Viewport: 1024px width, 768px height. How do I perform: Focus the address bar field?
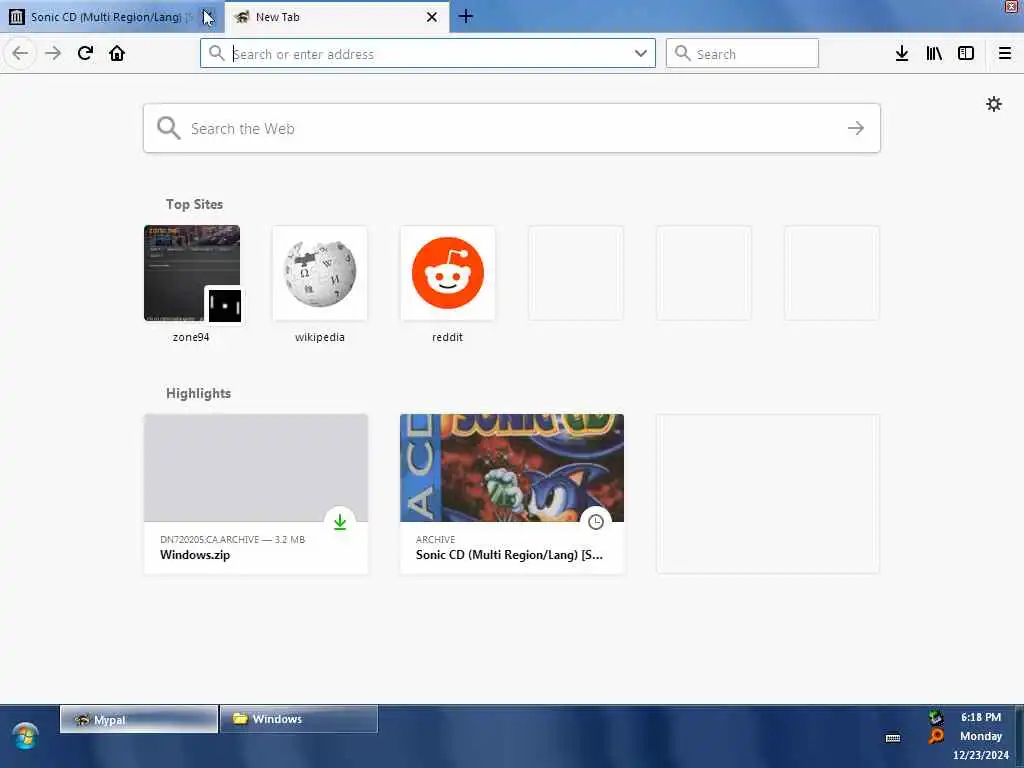click(428, 54)
